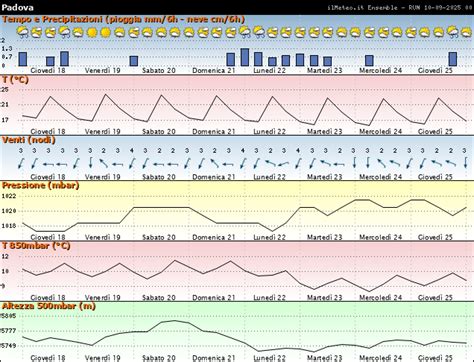Click 17 on the T (°C) axis

point(5,120)
